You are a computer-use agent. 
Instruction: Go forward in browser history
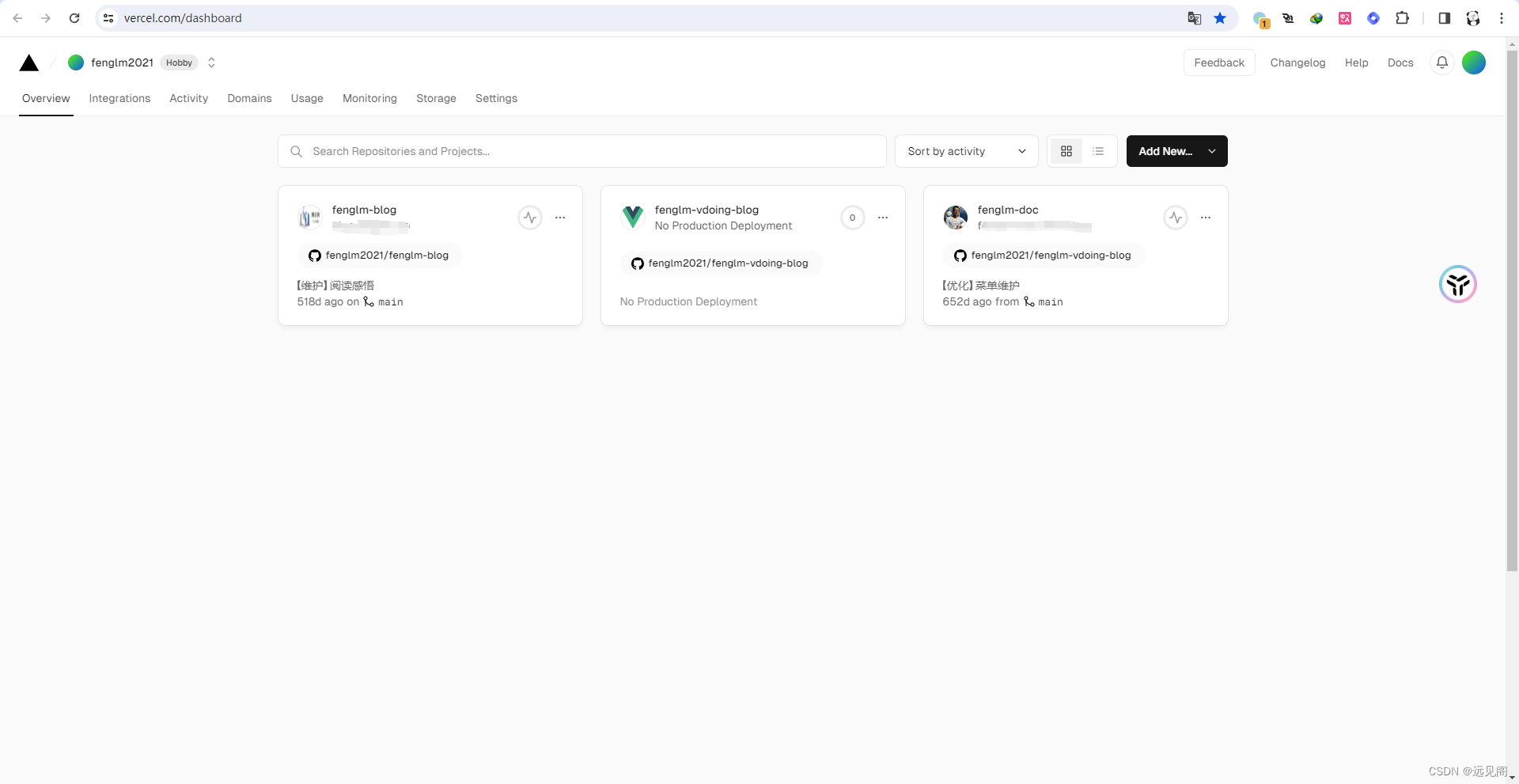(46, 18)
